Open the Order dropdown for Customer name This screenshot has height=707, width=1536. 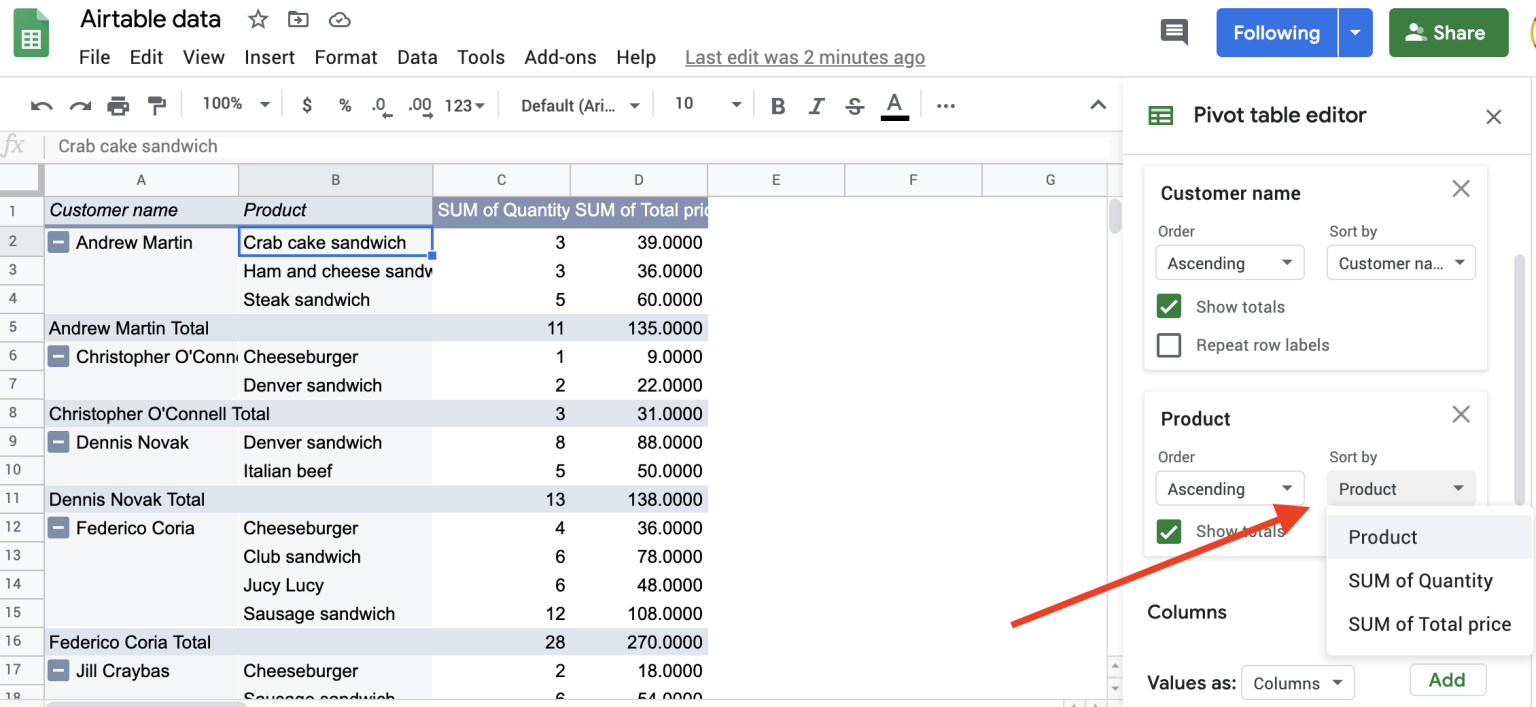point(1229,262)
